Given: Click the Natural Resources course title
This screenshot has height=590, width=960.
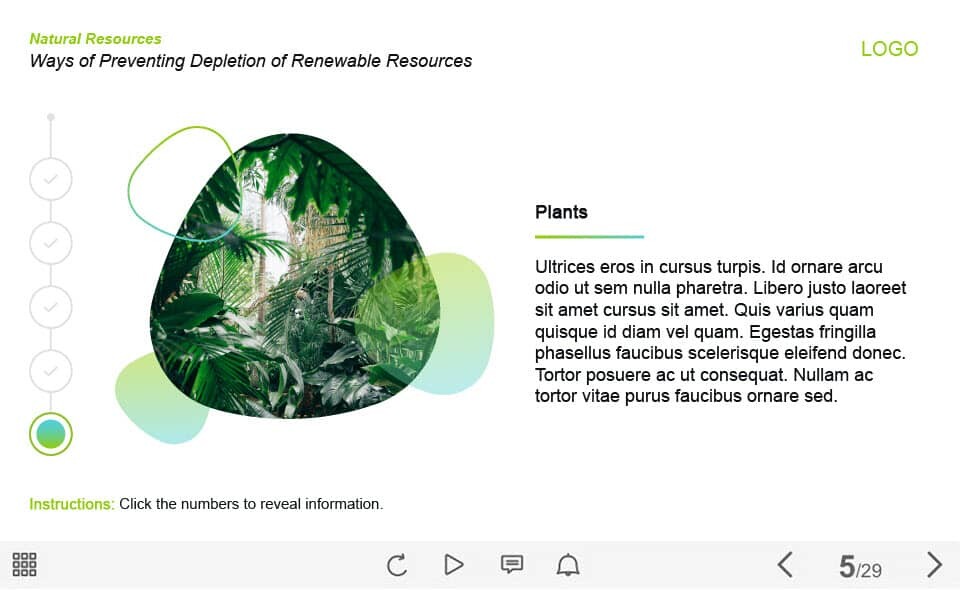Looking at the screenshot, I should (95, 39).
